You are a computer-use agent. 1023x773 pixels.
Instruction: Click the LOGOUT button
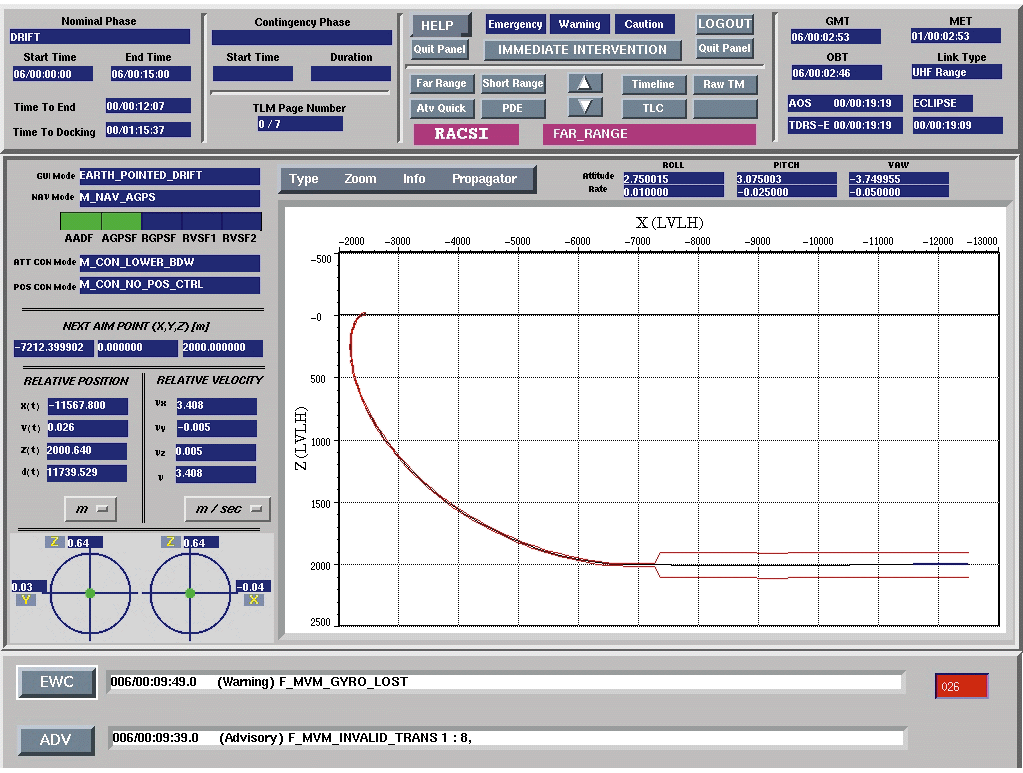pos(724,25)
